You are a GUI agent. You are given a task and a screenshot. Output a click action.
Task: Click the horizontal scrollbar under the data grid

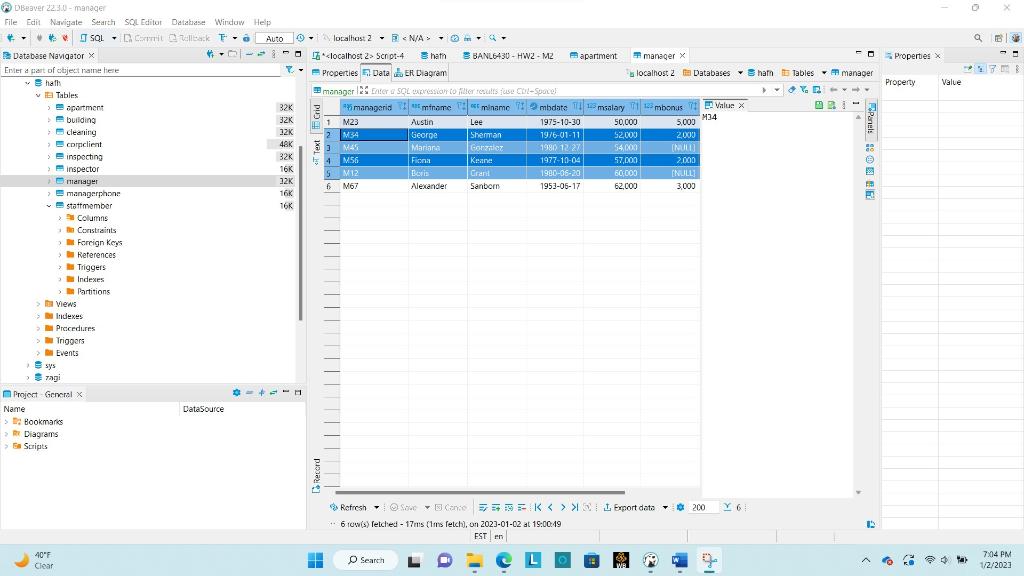click(x=480, y=492)
